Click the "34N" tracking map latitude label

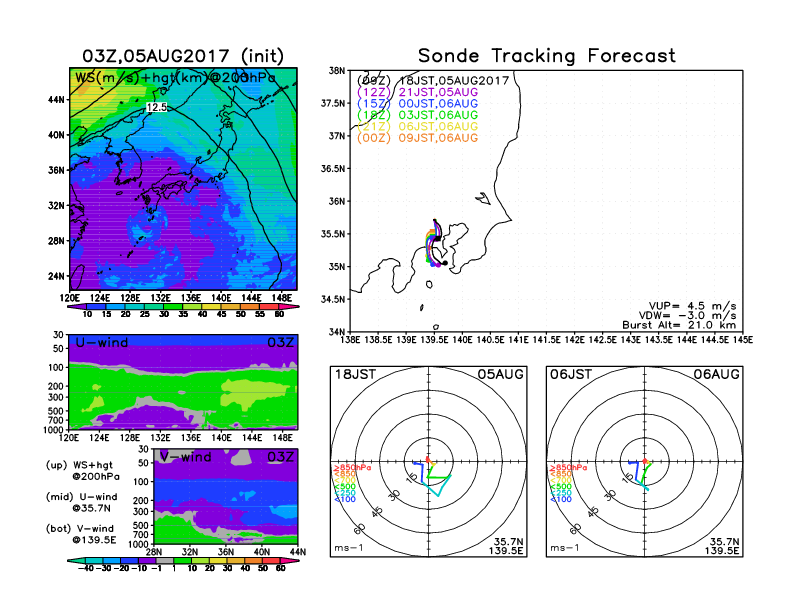click(x=337, y=332)
